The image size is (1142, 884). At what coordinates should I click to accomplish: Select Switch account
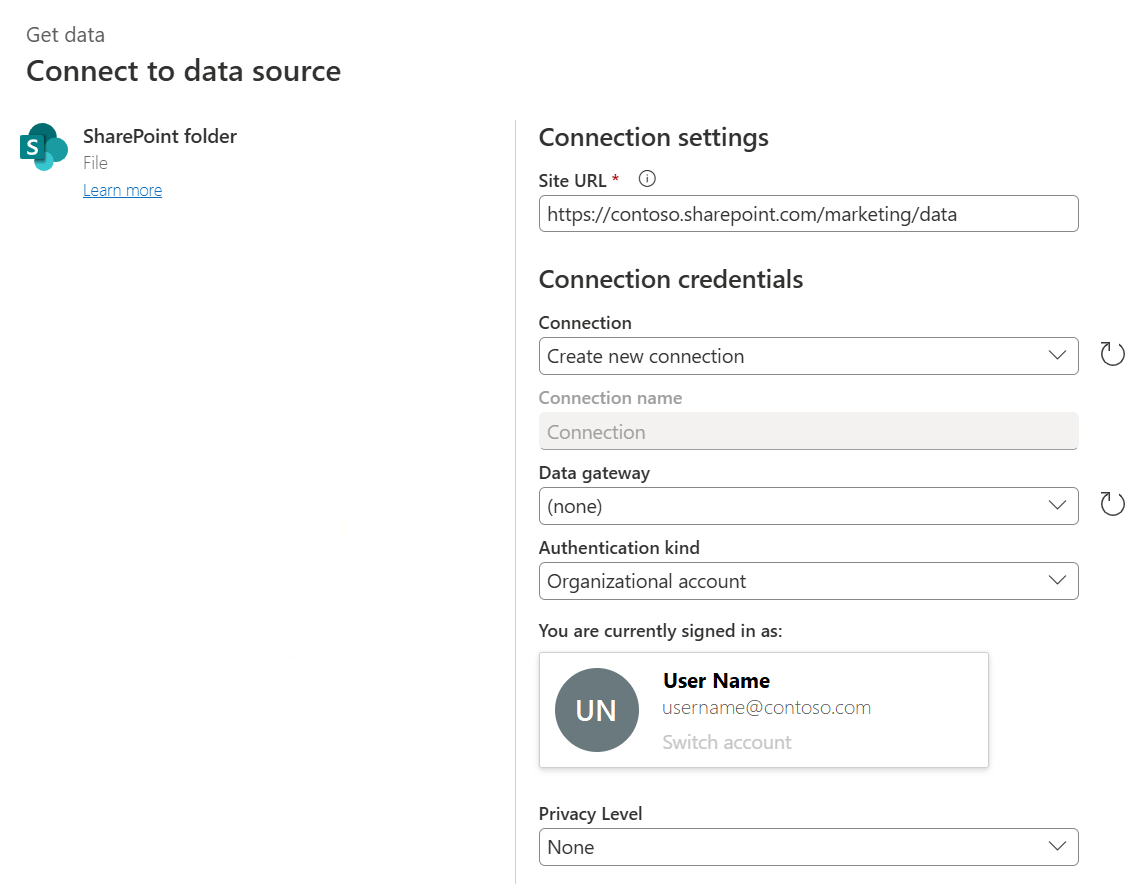(725, 742)
